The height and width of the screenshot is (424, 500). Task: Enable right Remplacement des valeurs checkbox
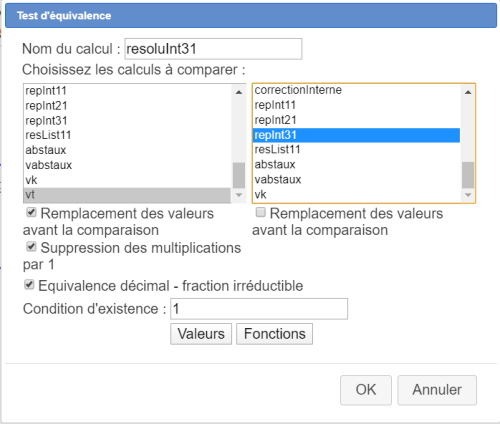[x=260, y=212]
